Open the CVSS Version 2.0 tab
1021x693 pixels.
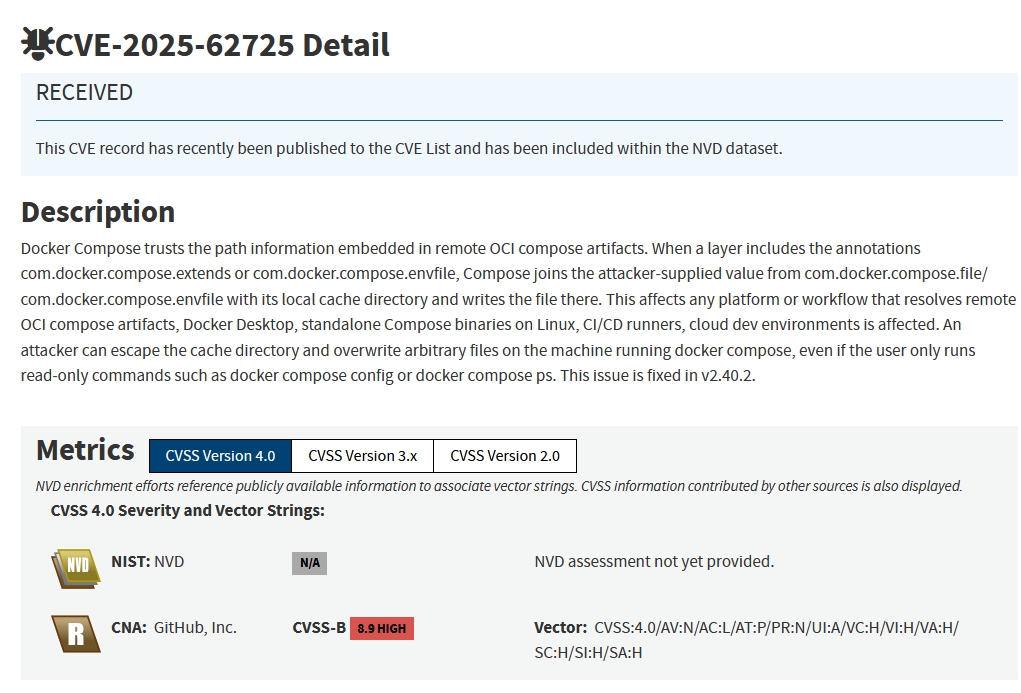[505, 456]
